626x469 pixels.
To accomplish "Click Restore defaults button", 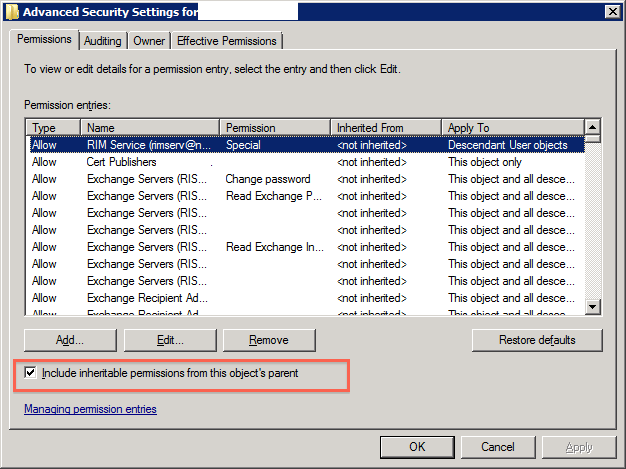I will 537,340.
